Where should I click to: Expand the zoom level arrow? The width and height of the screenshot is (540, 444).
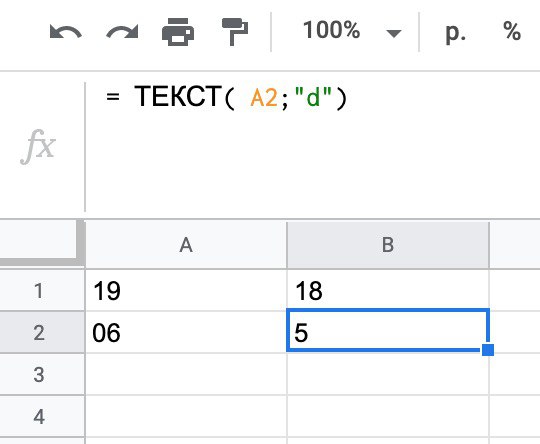tap(394, 33)
